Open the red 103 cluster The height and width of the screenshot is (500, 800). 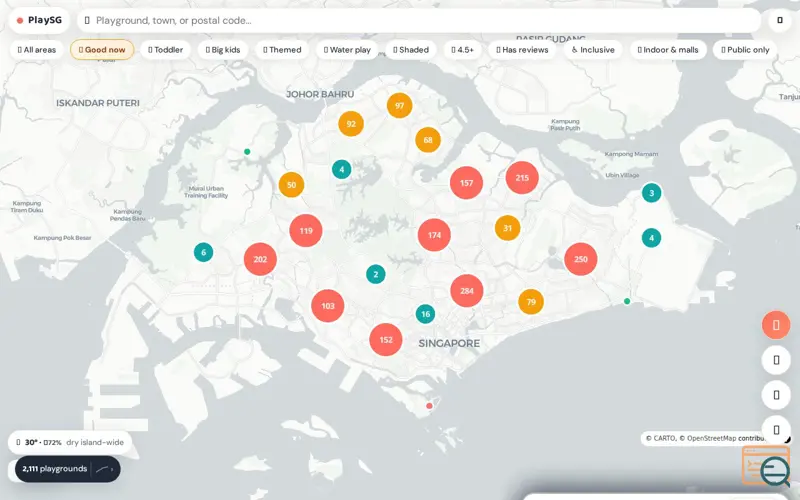[328, 306]
